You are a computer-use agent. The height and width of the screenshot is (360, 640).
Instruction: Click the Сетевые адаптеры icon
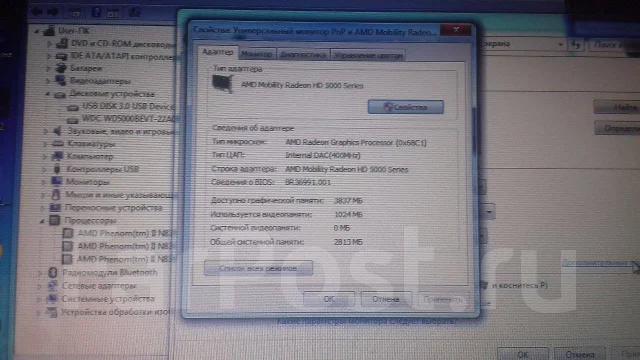pos(52,286)
